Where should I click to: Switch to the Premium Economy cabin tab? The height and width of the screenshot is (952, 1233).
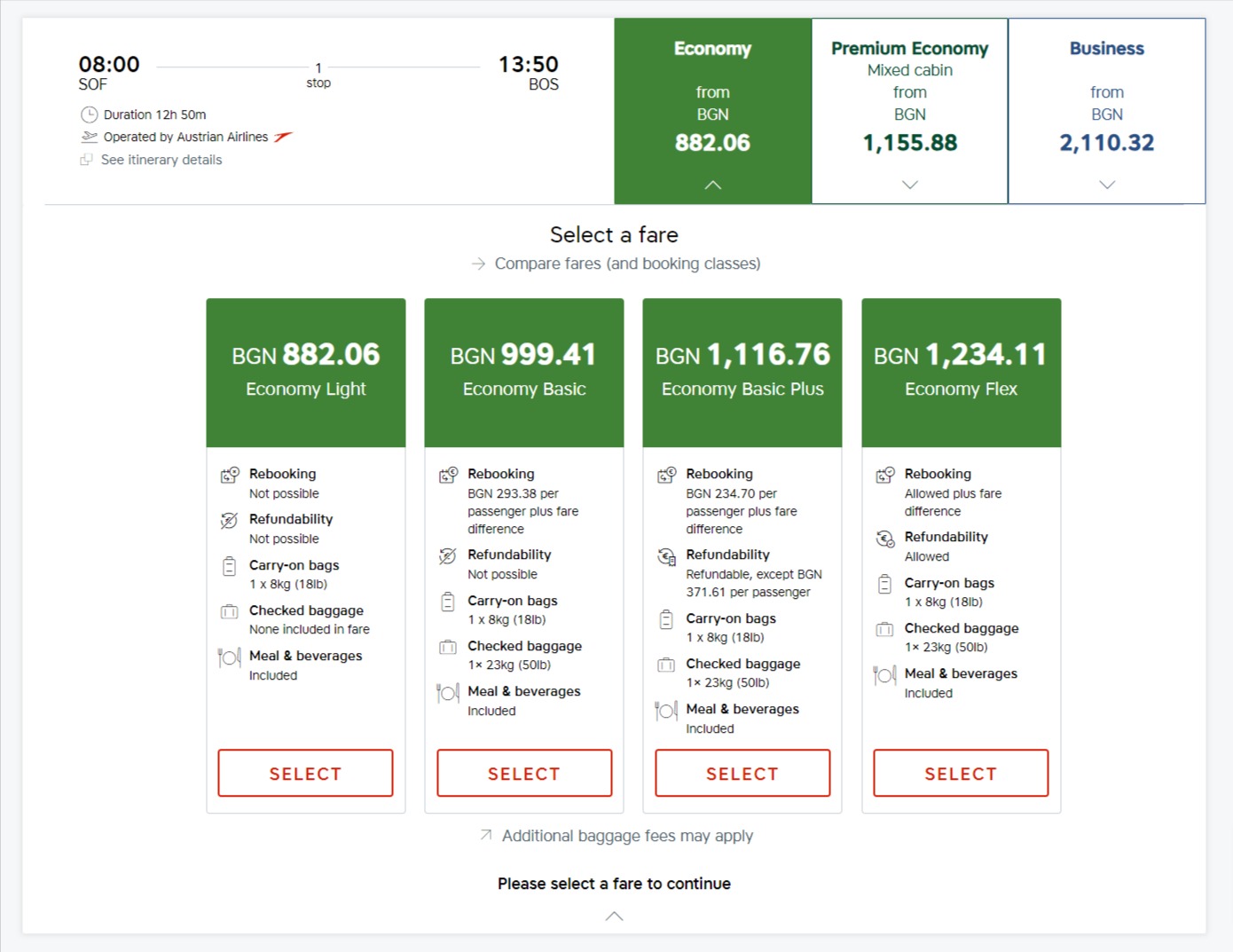click(x=909, y=111)
